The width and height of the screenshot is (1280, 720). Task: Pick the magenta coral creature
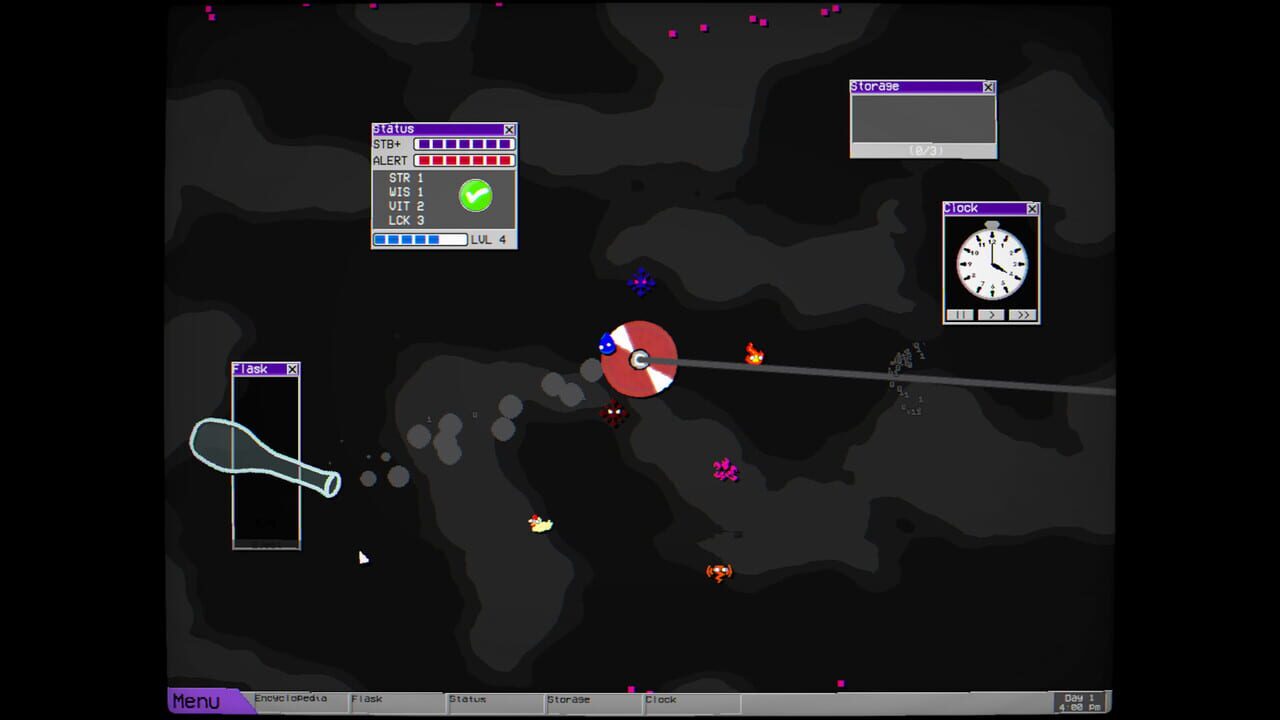tap(726, 470)
